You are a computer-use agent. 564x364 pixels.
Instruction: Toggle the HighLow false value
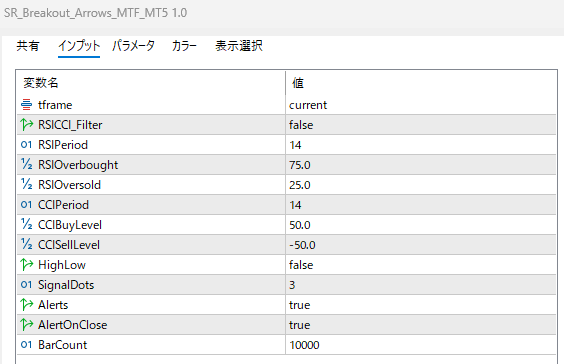coord(420,265)
